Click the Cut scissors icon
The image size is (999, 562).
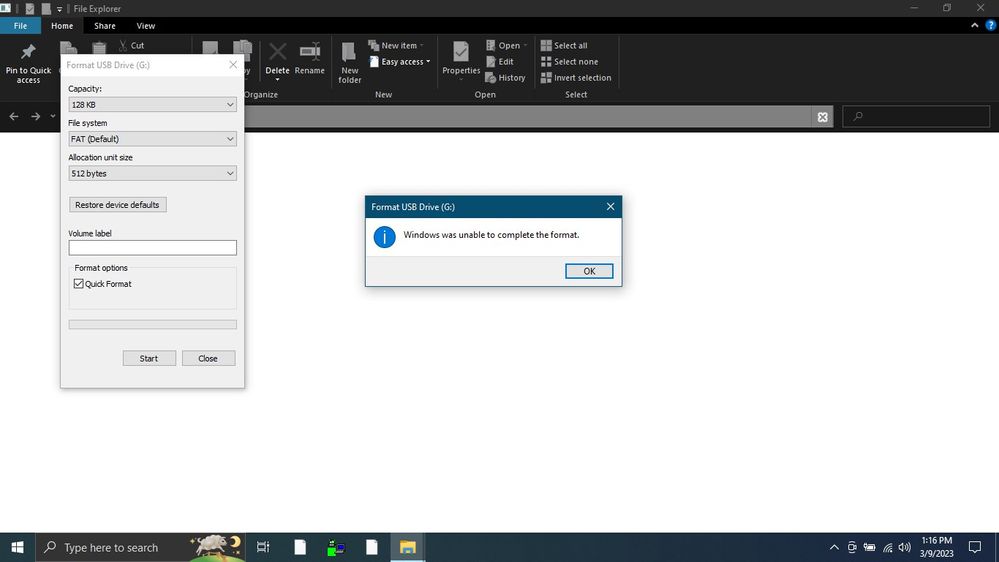123,45
